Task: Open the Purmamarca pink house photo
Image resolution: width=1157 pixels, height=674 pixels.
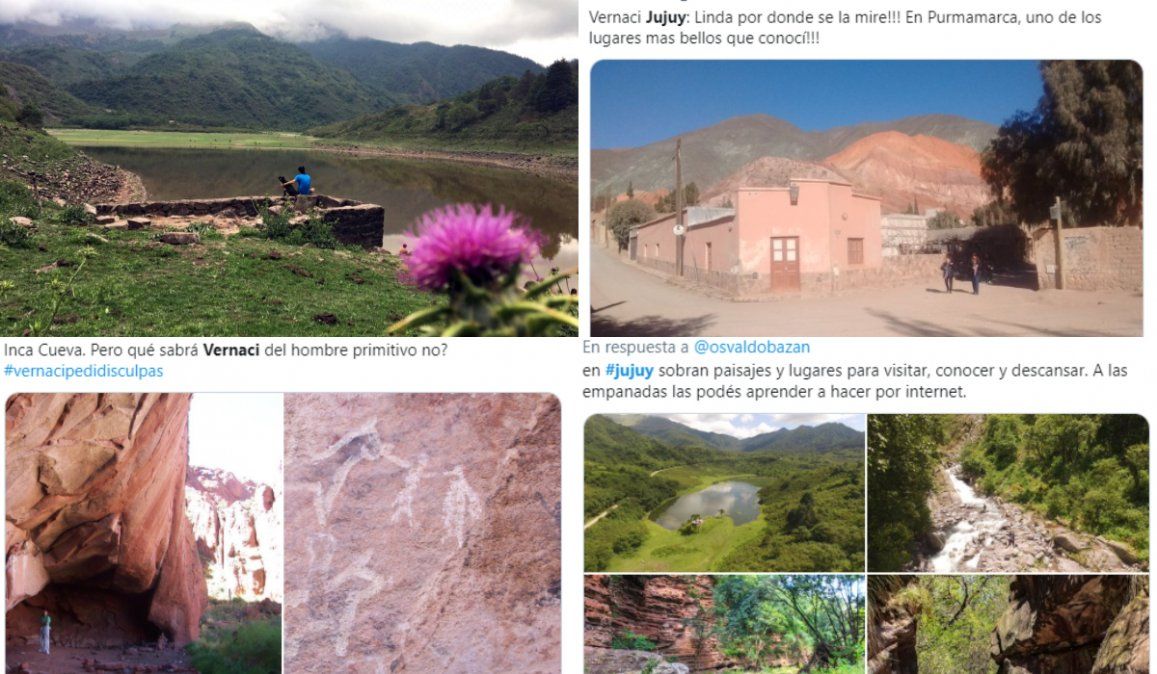Action: pyautogui.click(x=866, y=199)
